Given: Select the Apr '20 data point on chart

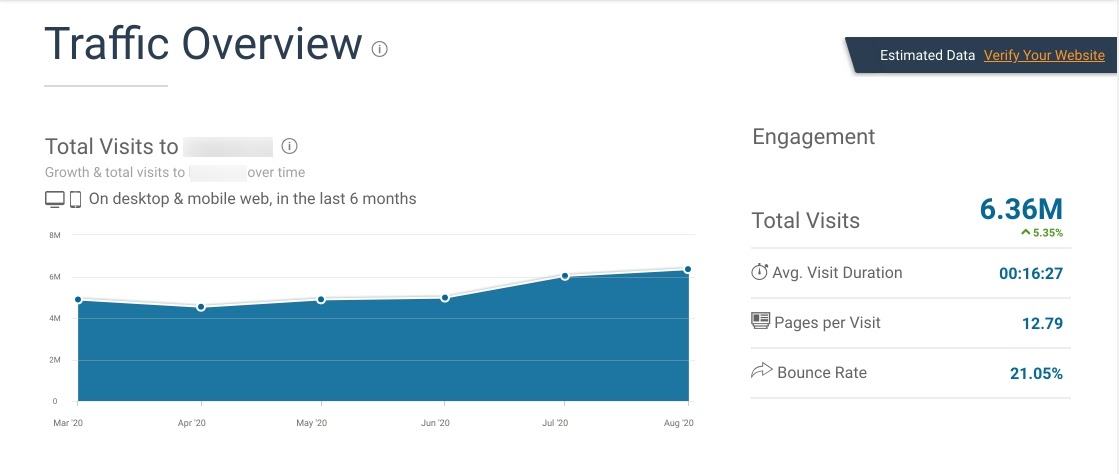Looking at the screenshot, I should 201,307.
